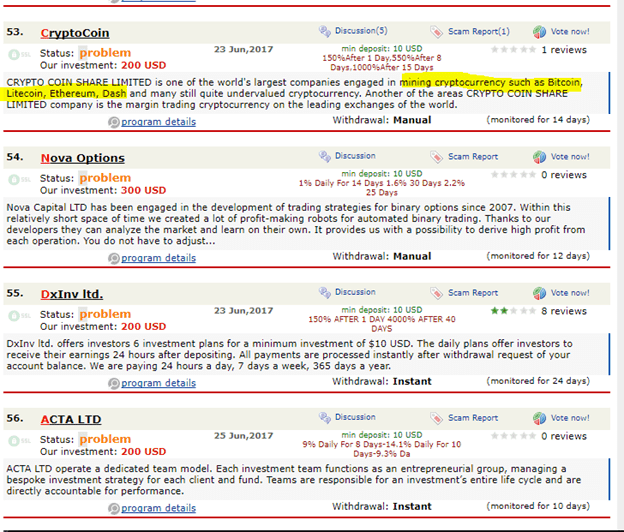Open the Nova Options program title link
Image resolution: width=624 pixels, height=532 pixels.
[83, 158]
